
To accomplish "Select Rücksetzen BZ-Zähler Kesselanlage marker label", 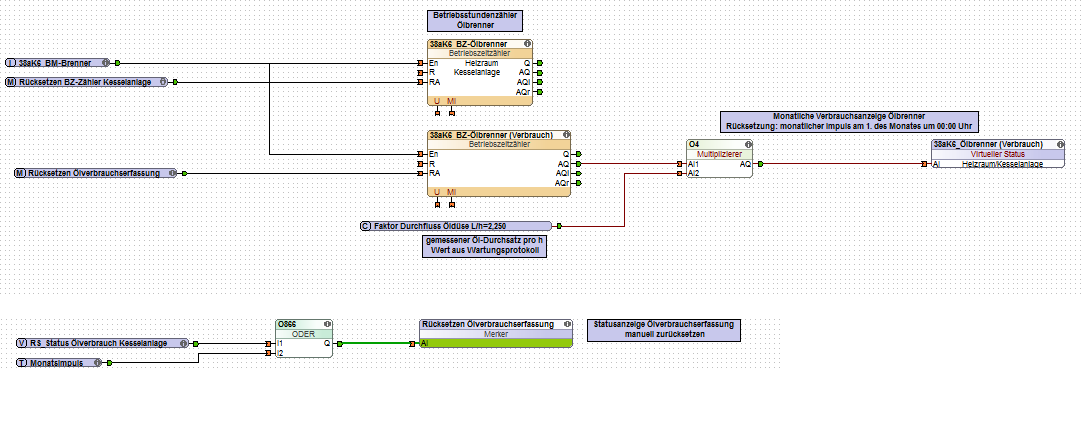I will [85, 82].
